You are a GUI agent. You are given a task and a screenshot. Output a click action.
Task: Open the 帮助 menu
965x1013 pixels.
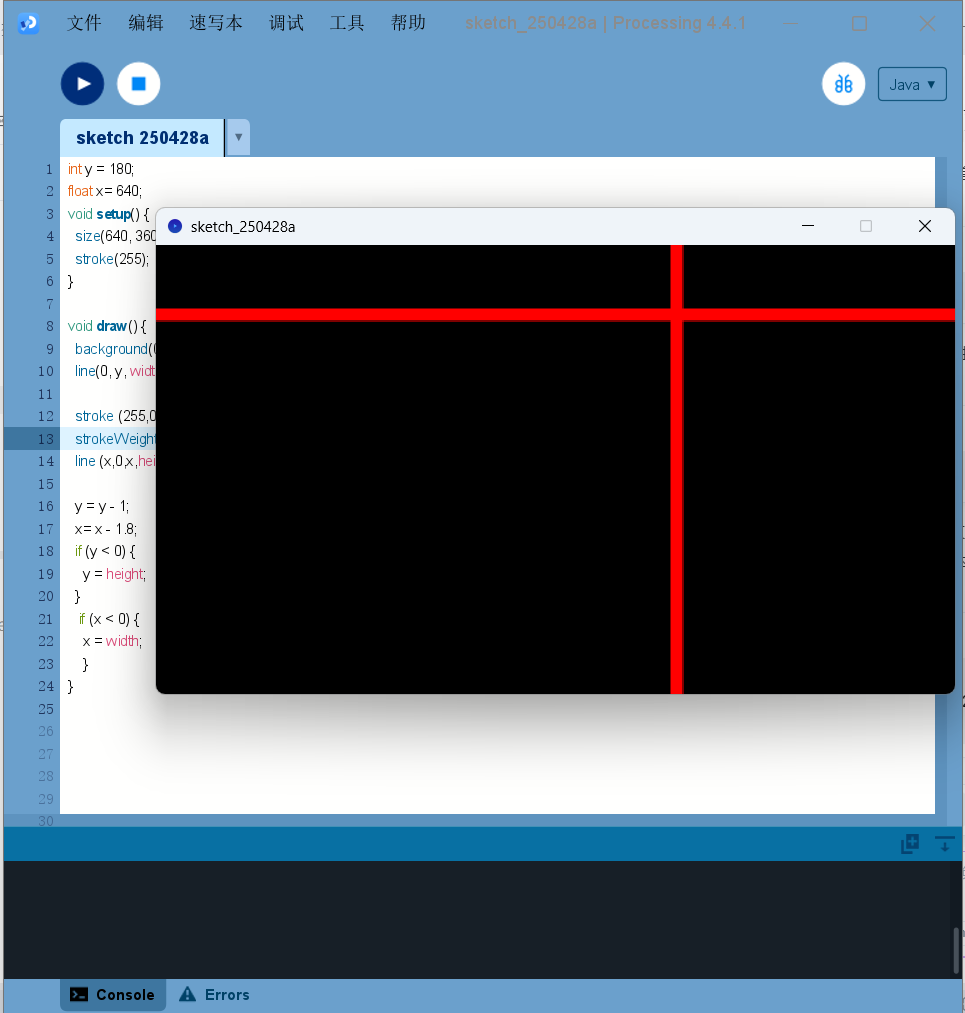(x=408, y=23)
